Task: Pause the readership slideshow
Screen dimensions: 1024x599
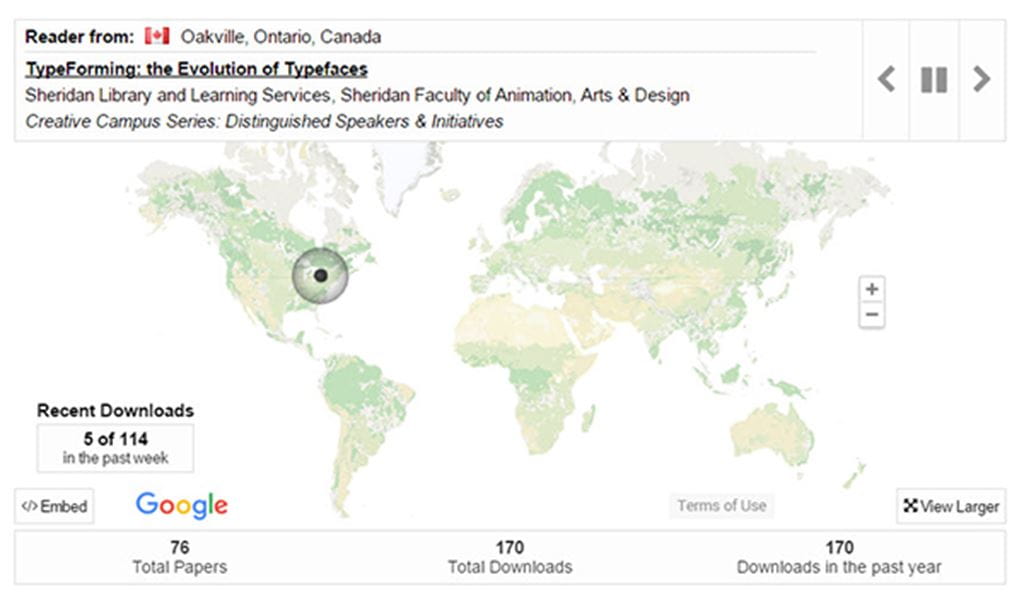Action: tap(934, 80)
